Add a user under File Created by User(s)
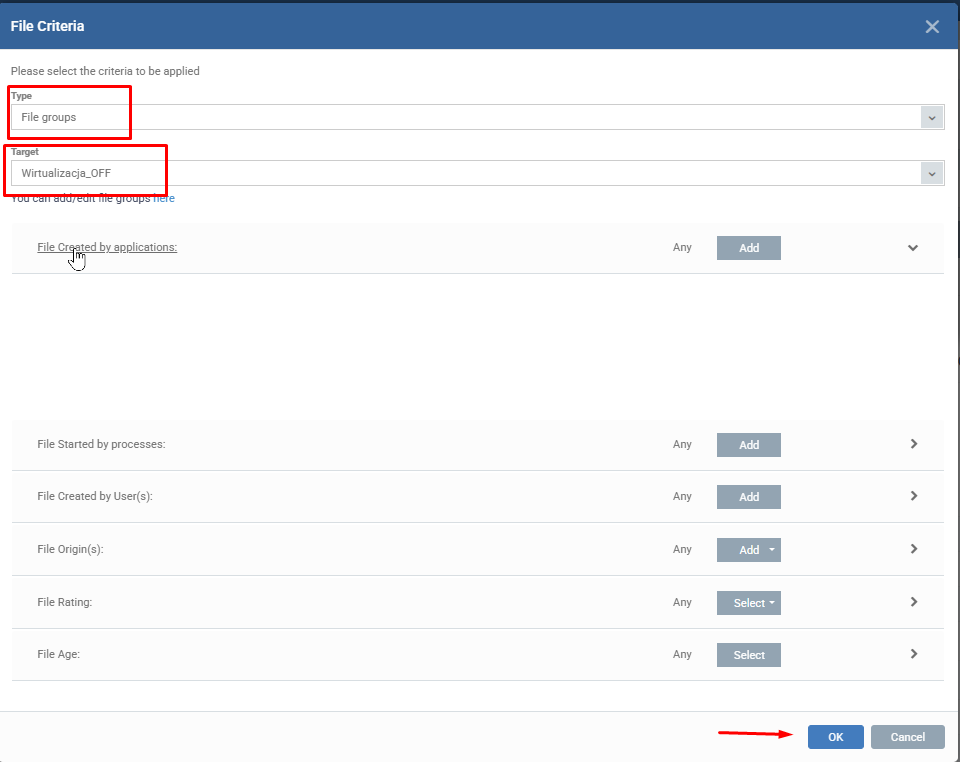The image size is (960, 762). click(x=748, y=497)
